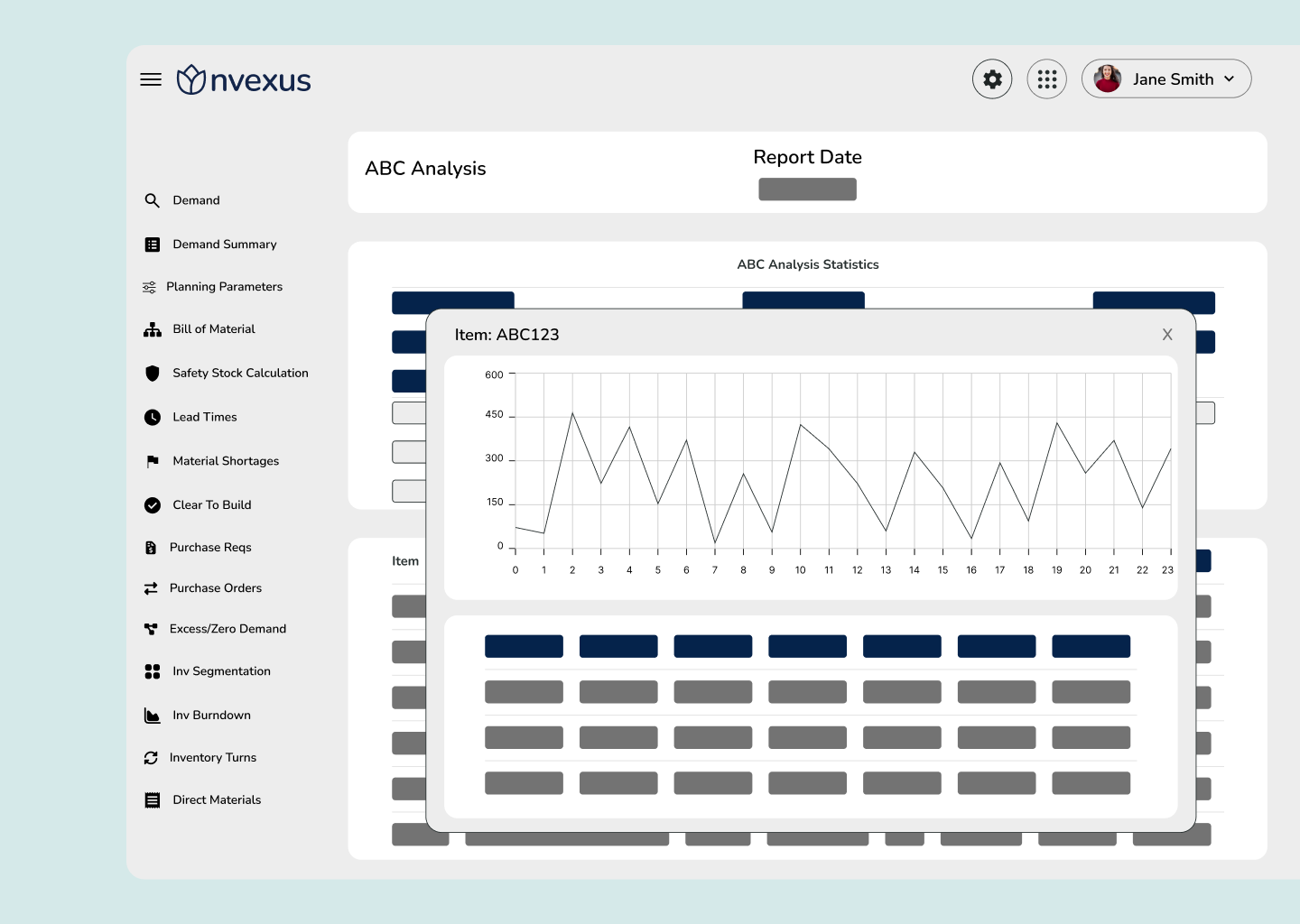
Task: Click the Item column header
Action: pos(405,561)
